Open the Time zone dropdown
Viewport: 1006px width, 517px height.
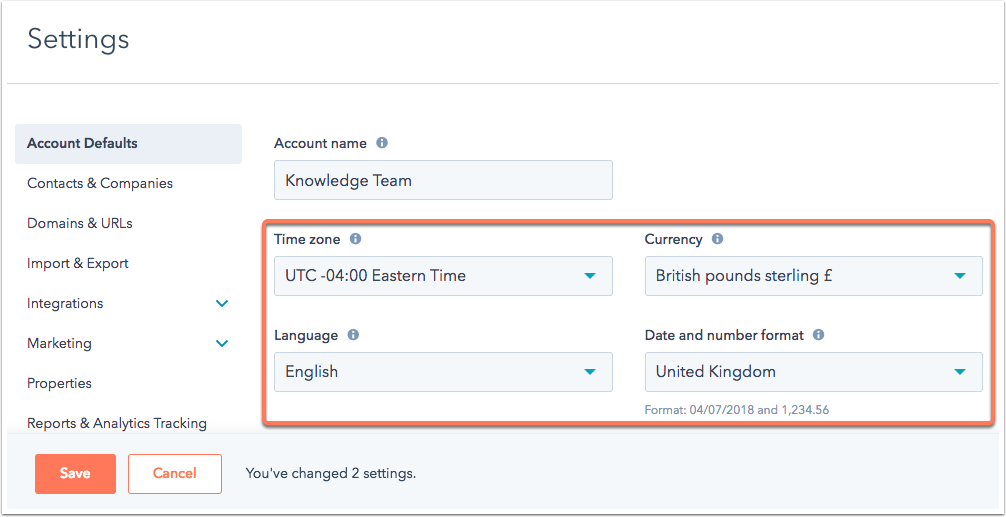click(x=443, y=276)
